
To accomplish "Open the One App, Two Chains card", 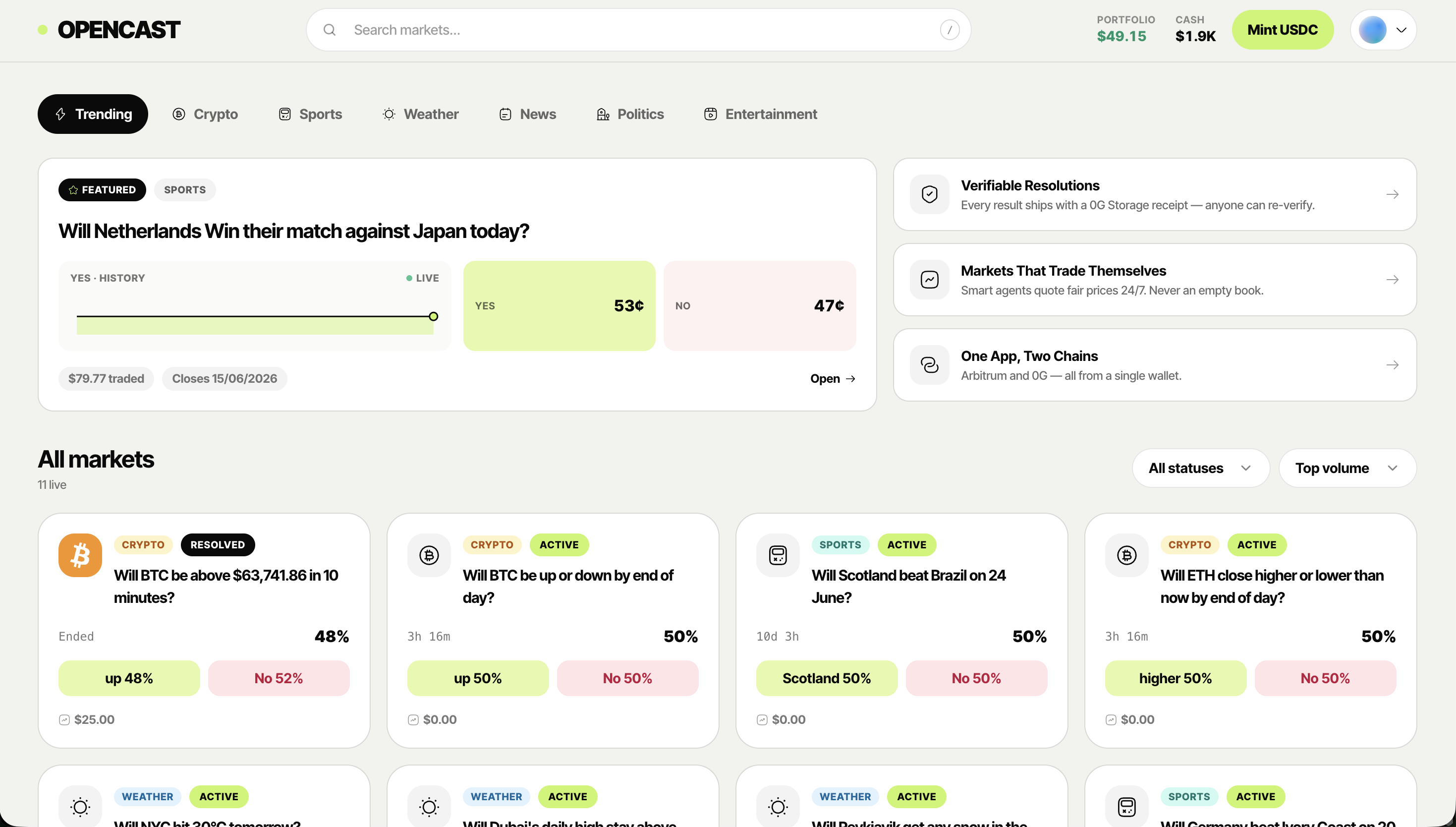I will pyautogui.click(x=1155, y=364).
